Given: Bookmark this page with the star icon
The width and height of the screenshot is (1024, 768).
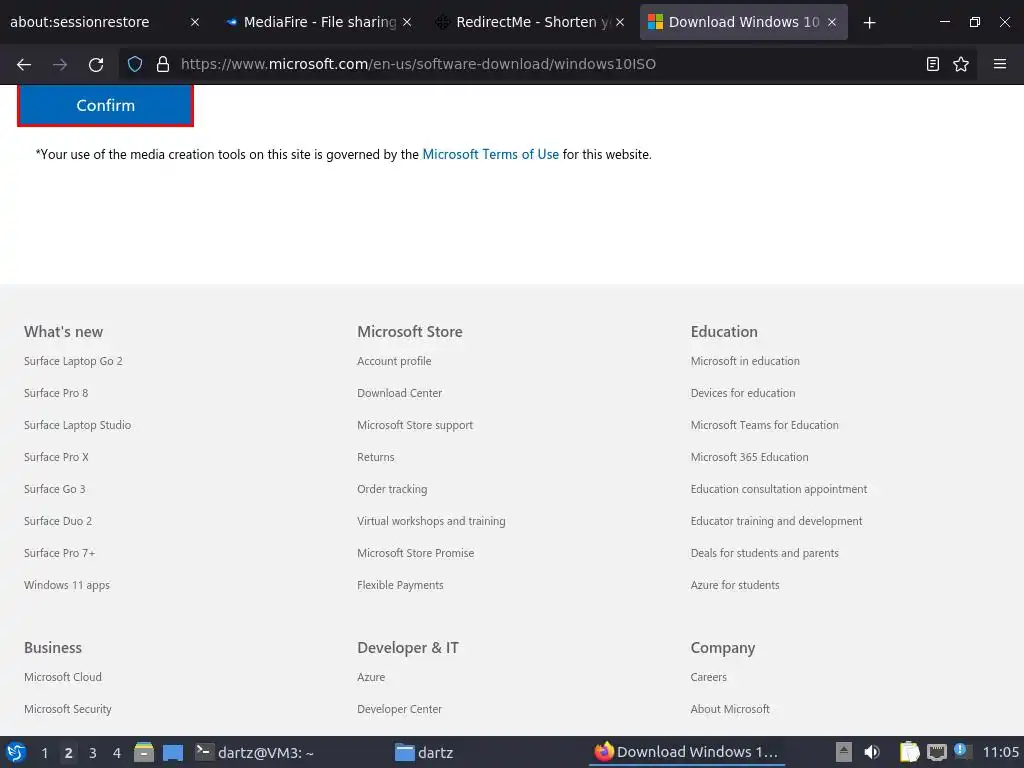Looking at the screenshot, I should point(961,64).
